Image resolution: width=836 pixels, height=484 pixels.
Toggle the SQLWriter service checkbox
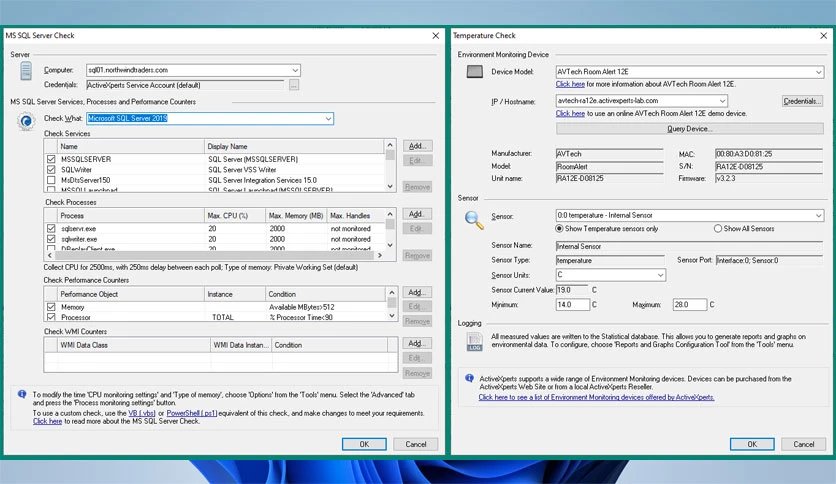point(51,170)
